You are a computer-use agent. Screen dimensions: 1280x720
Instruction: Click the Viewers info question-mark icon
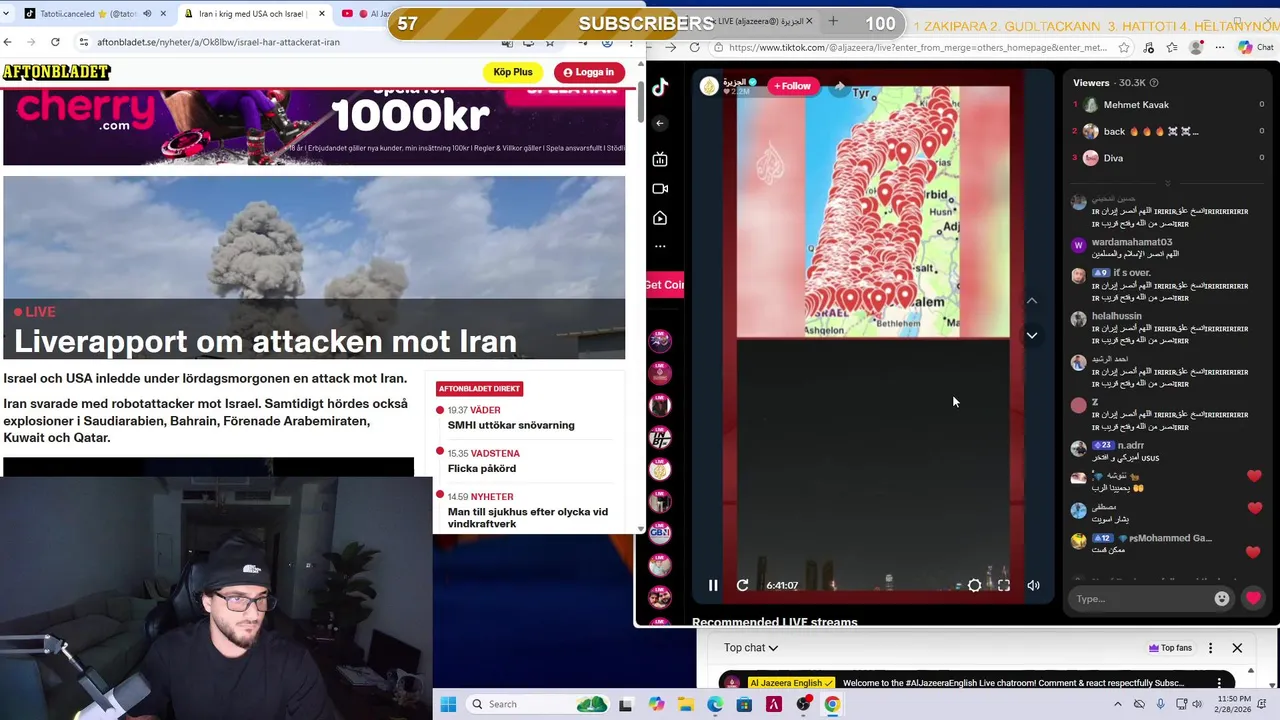1154,83
